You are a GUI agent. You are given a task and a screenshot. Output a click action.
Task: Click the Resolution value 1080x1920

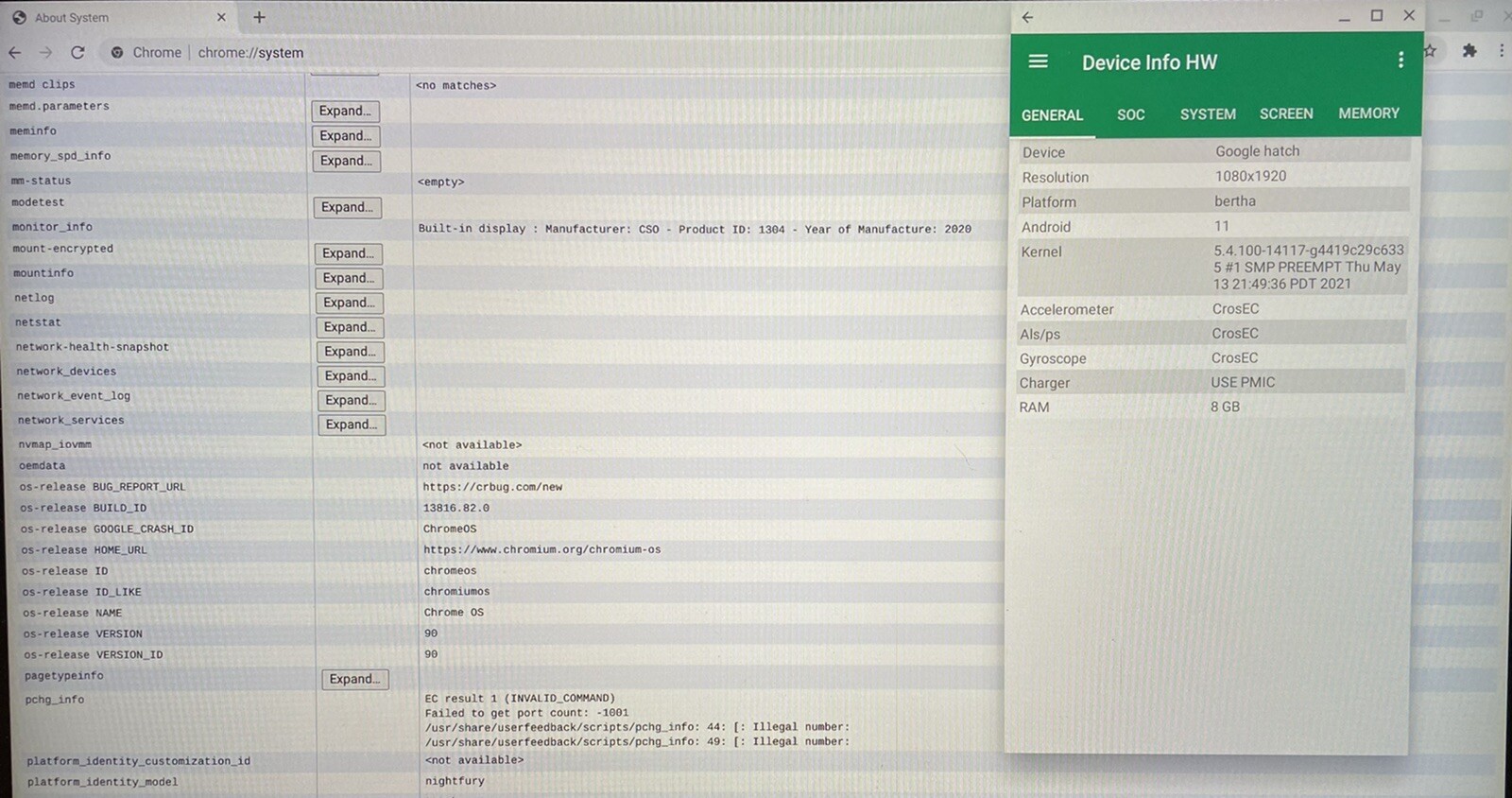1250,176
